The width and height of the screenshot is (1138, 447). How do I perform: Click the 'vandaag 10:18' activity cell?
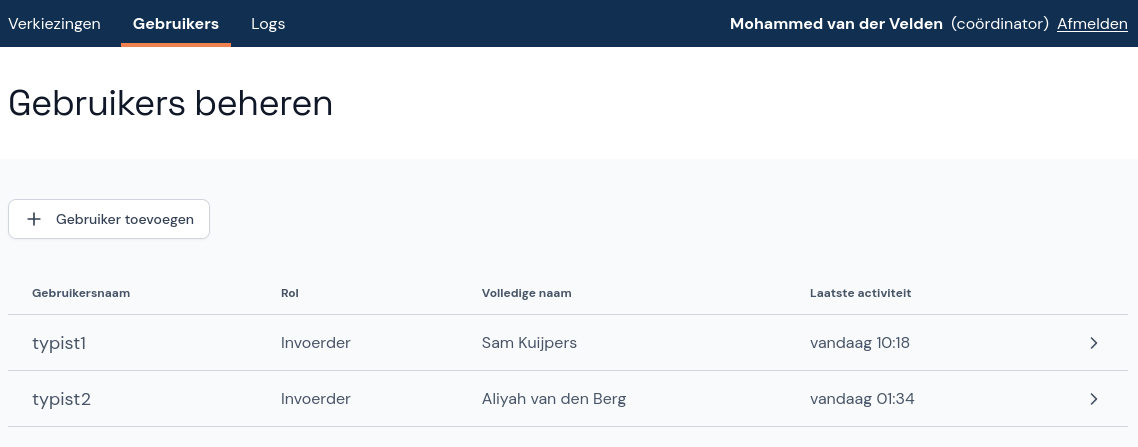859,343
